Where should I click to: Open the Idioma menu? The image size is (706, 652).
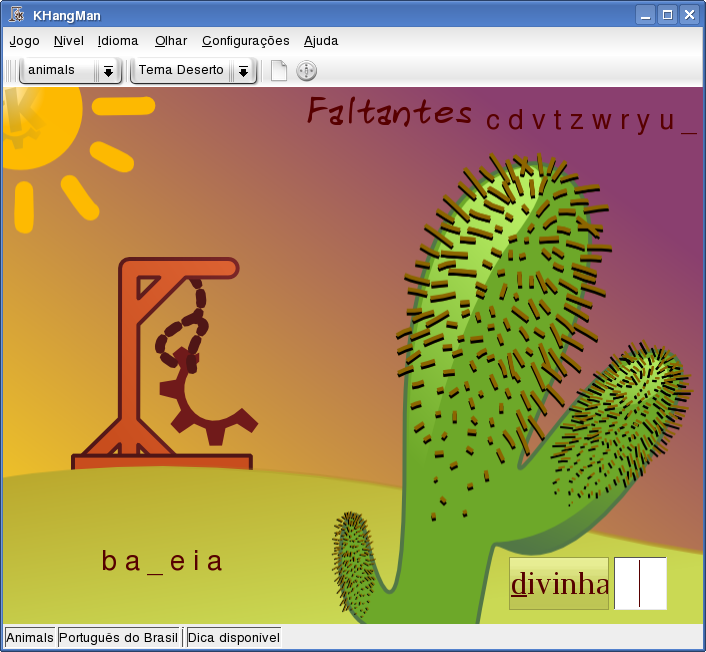point(118,41)
